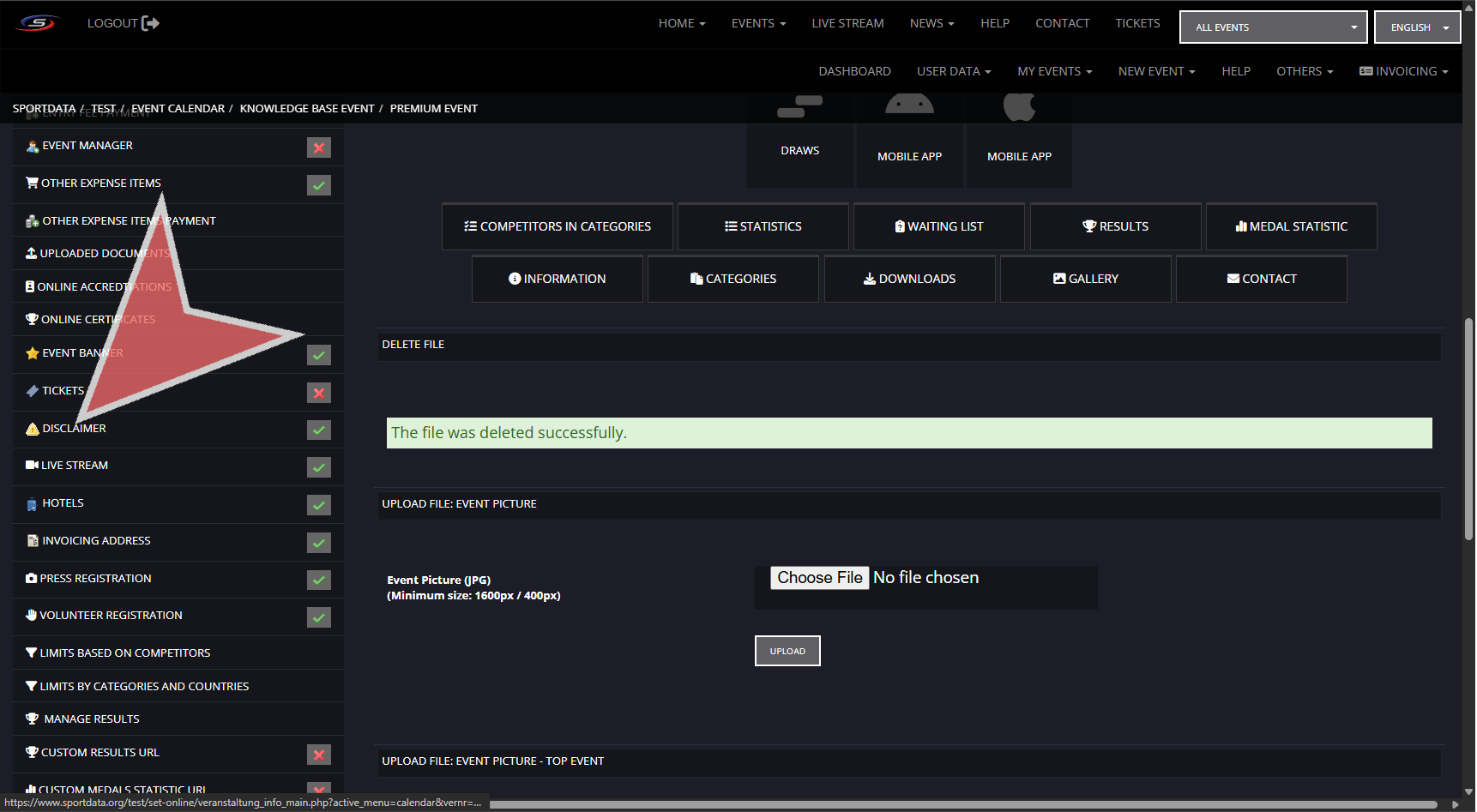Open Draws tile icon

click(x=799, y=108)
